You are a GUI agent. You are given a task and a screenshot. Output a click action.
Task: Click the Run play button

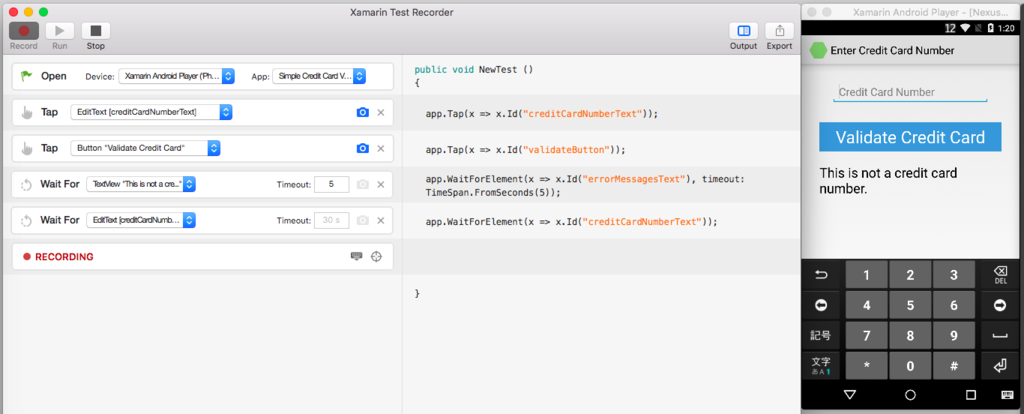(x=59, y=31)
